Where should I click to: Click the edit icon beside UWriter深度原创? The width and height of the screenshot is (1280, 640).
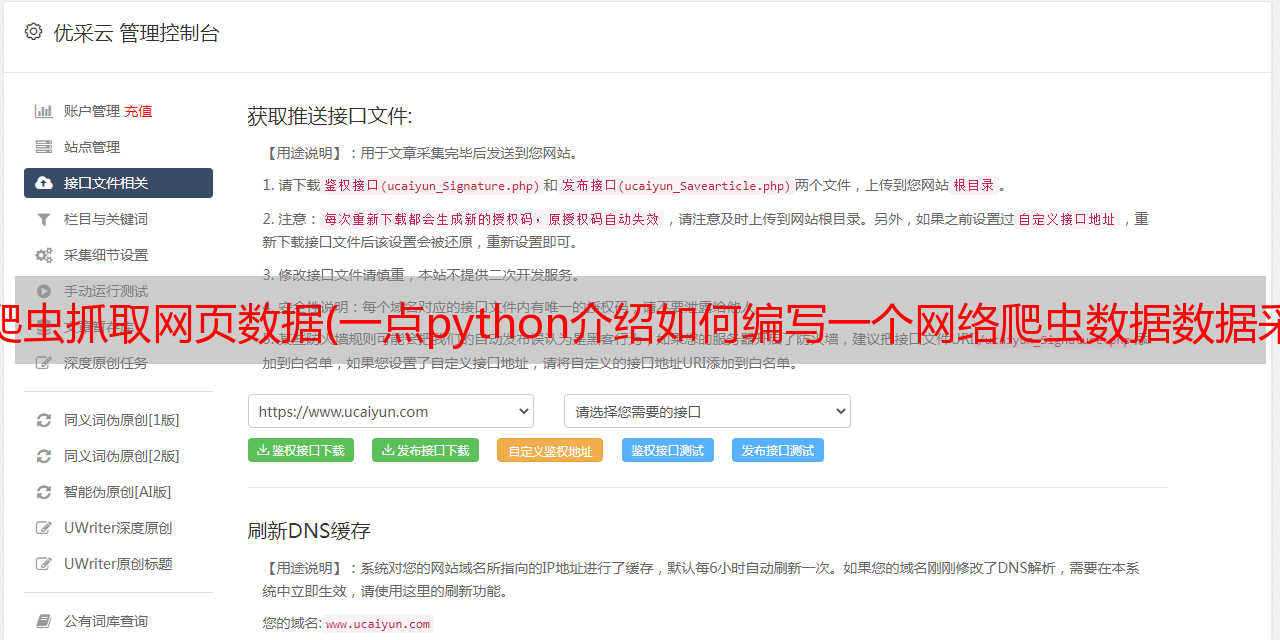click(x=44, y=528)
